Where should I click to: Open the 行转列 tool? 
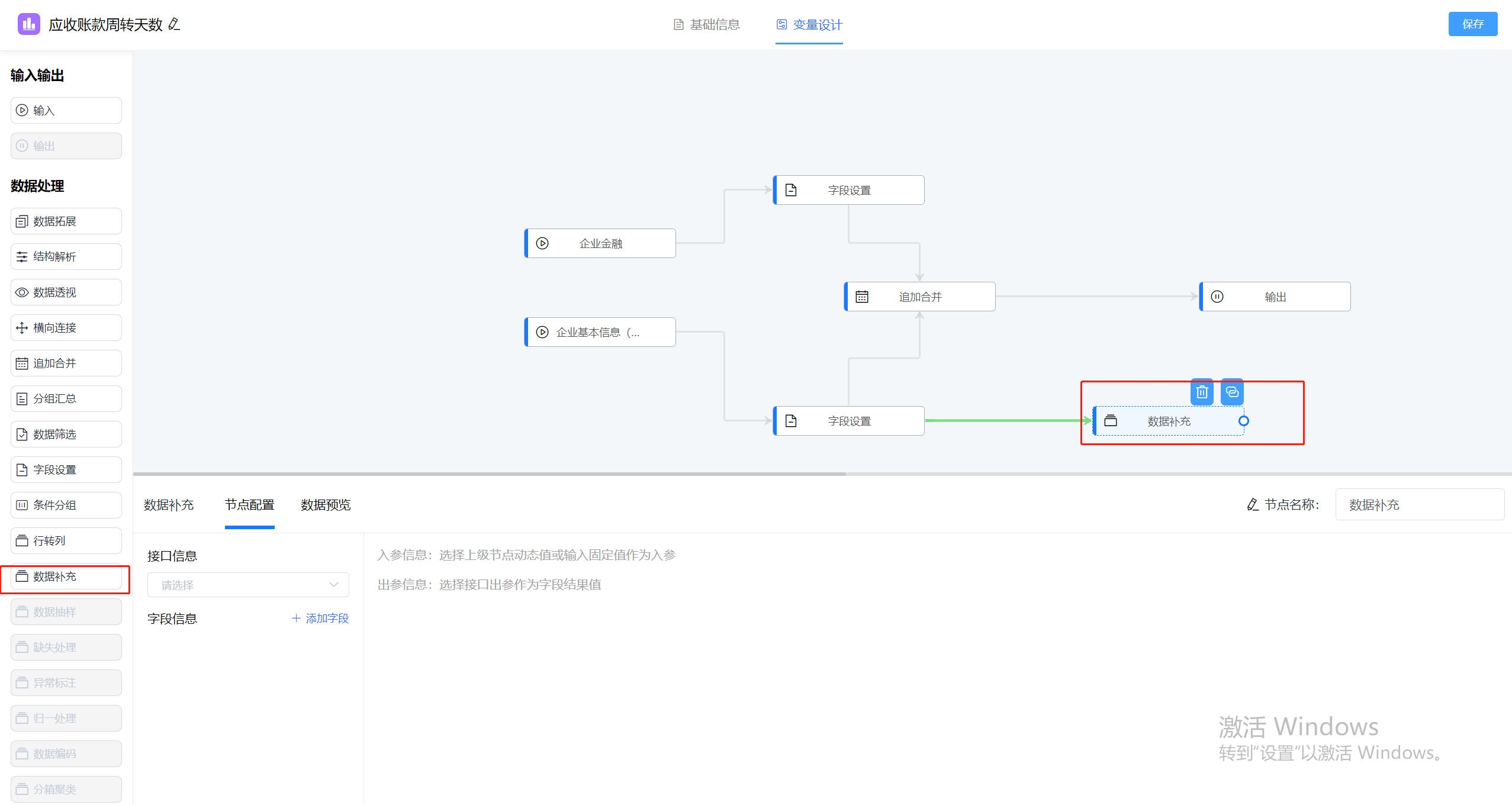click(65, 540)
